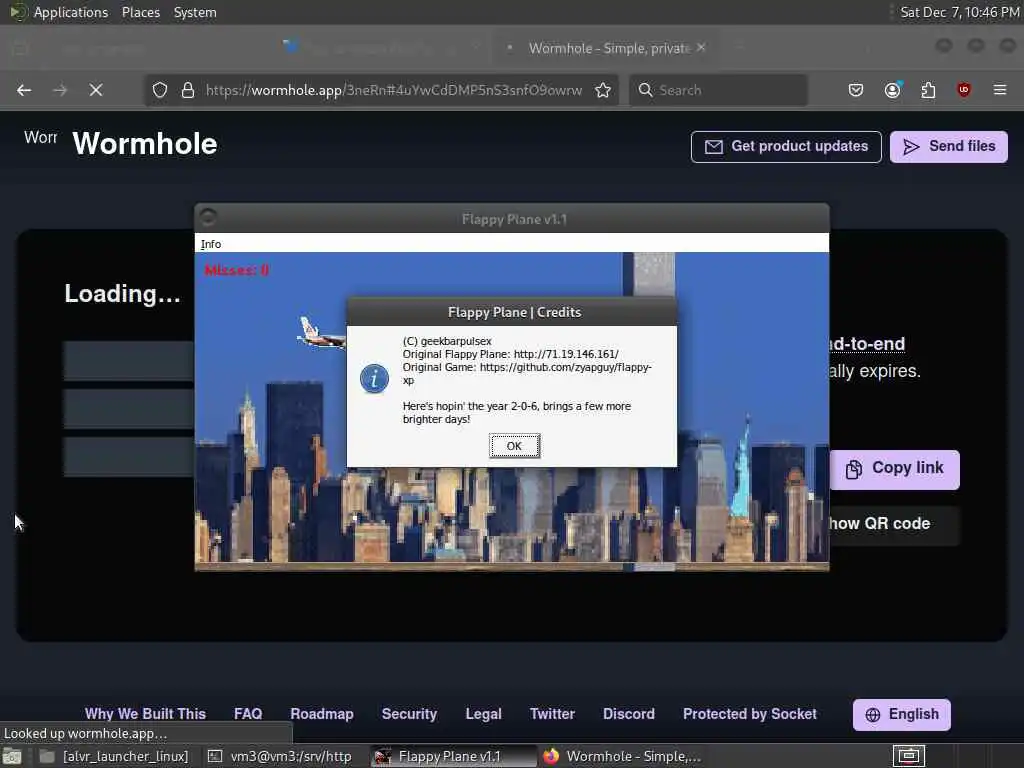This screenshot has width=1024, height=768.
Task: Click the Original Flappy Plane URL text
Action: [x=566, y=354]
